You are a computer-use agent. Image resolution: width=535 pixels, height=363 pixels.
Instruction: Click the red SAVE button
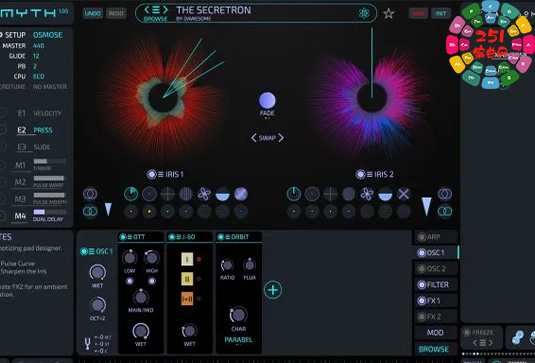coord(418,13)
